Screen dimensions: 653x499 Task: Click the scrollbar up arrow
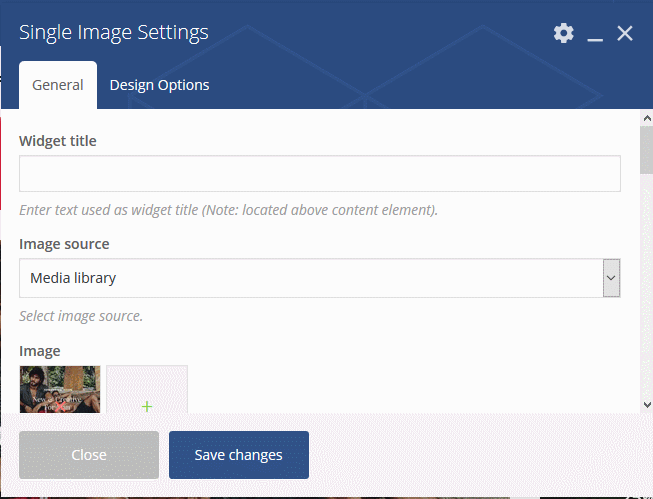click(x=647, y=119)
